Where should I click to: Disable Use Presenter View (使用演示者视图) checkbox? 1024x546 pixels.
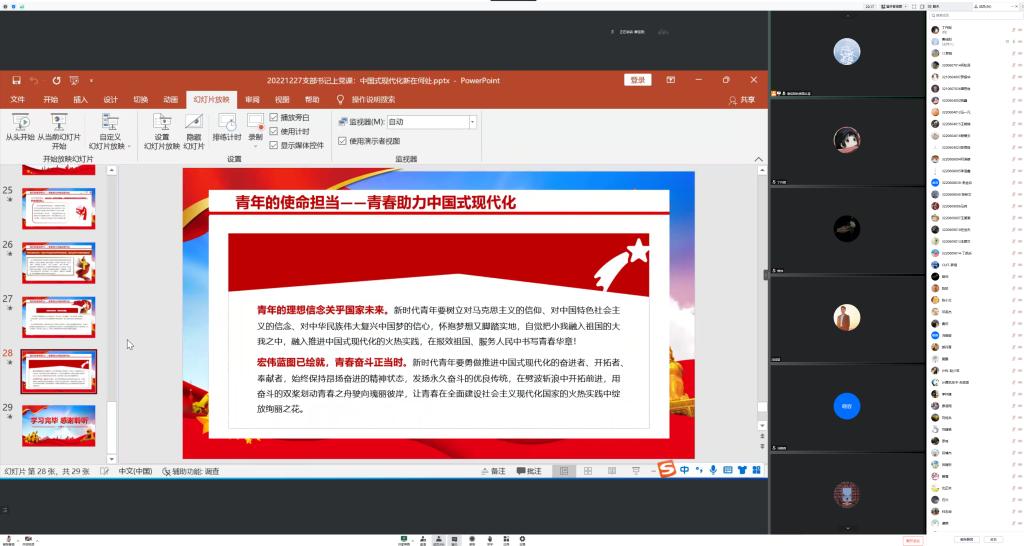tap(342, 141)
